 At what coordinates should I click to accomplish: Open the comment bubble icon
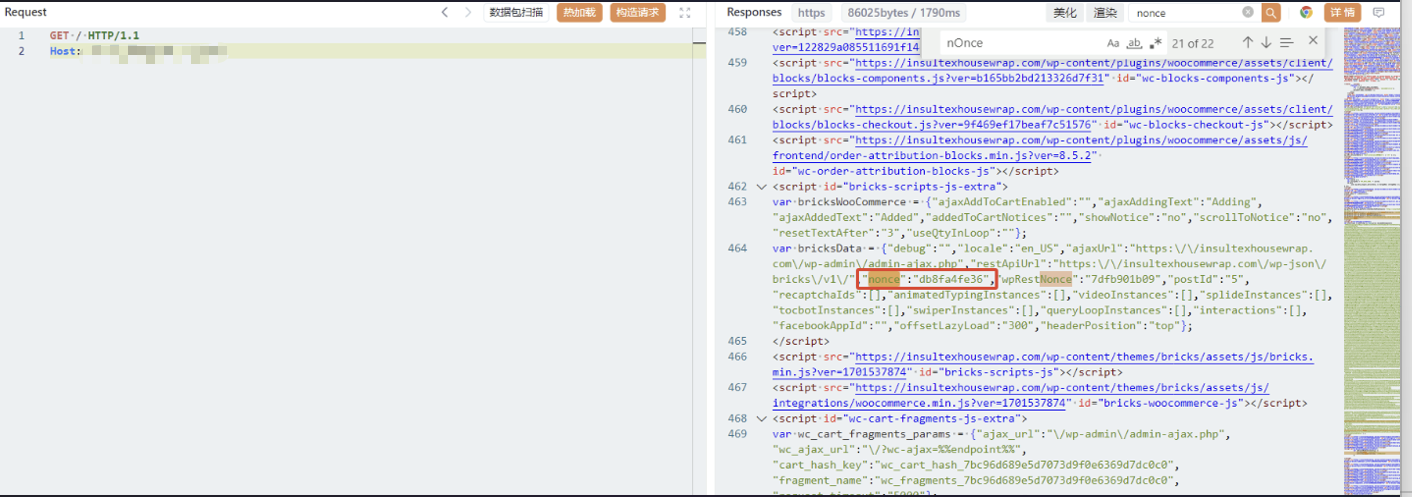pos(1380,13)
